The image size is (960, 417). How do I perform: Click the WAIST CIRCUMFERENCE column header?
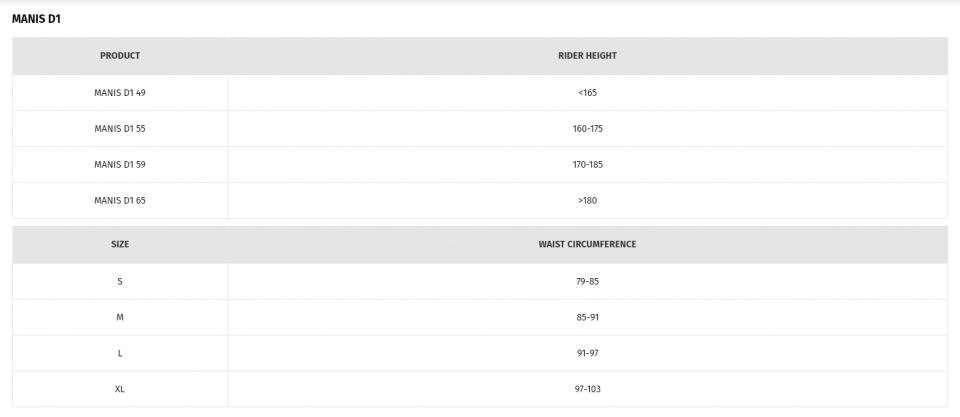click(587, 244)
